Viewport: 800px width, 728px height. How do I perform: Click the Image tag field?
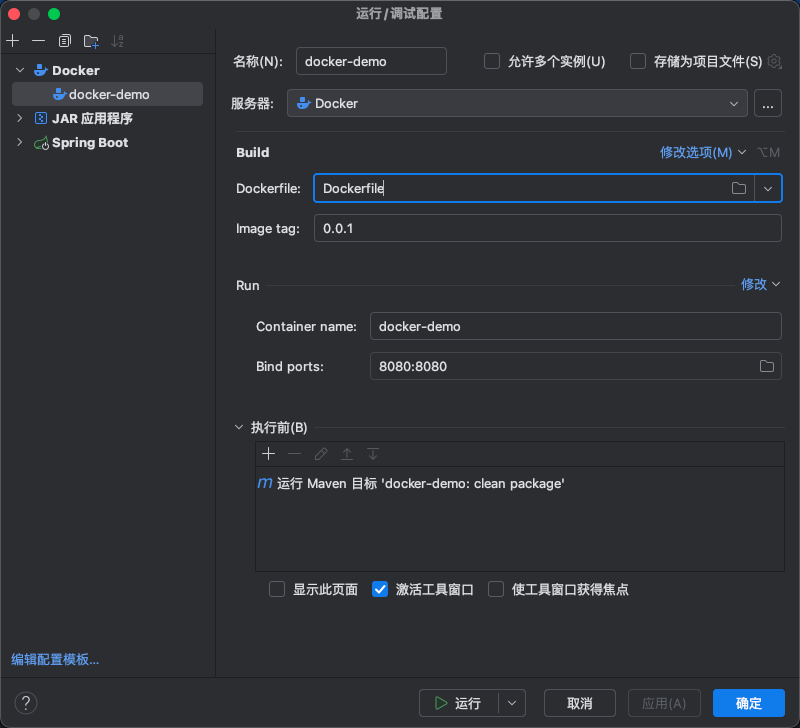point(547,228)
